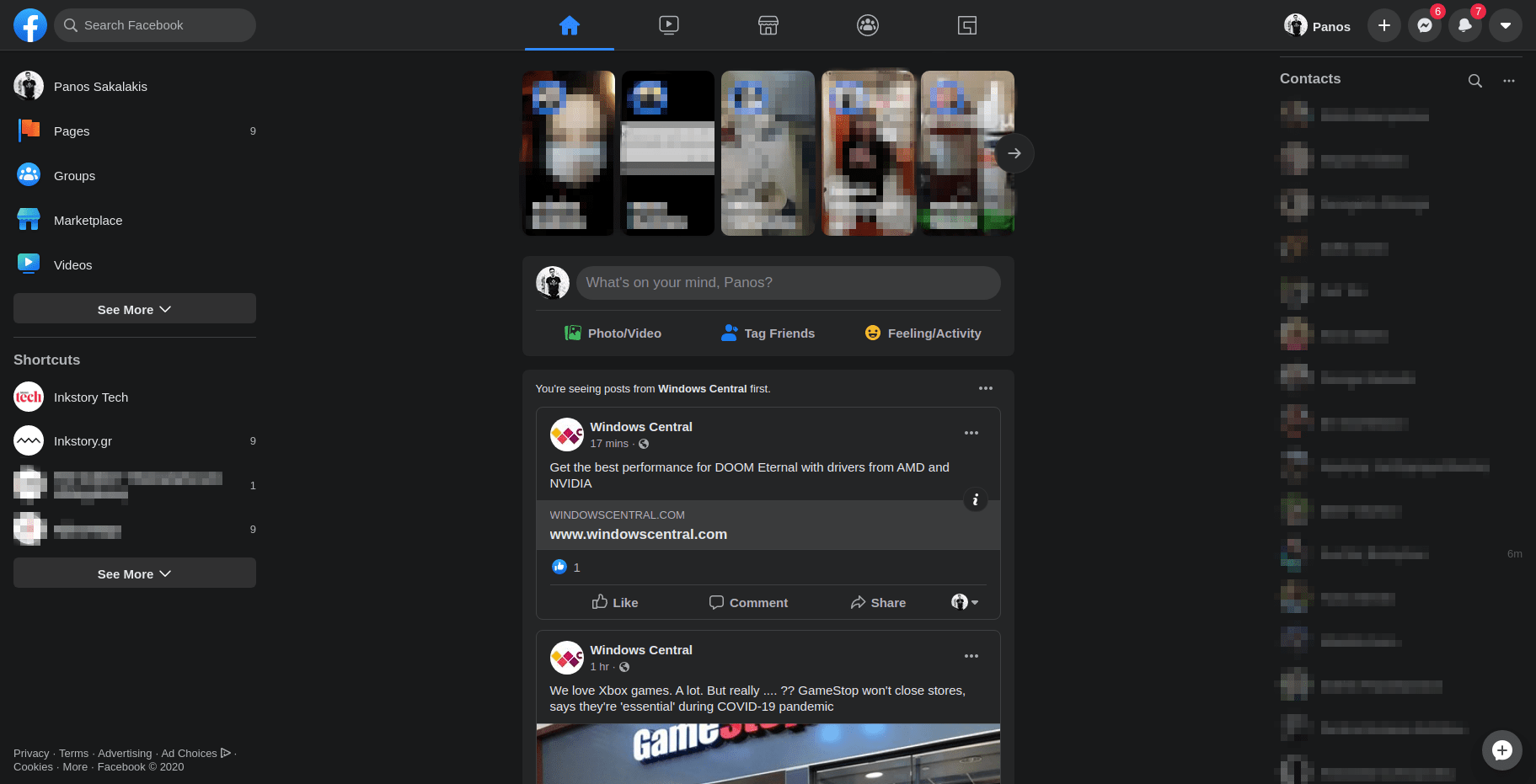This screenshot has height=784, width=1536.
Task: Start a new message with the floating compose icon
Action: point(1501,750)
